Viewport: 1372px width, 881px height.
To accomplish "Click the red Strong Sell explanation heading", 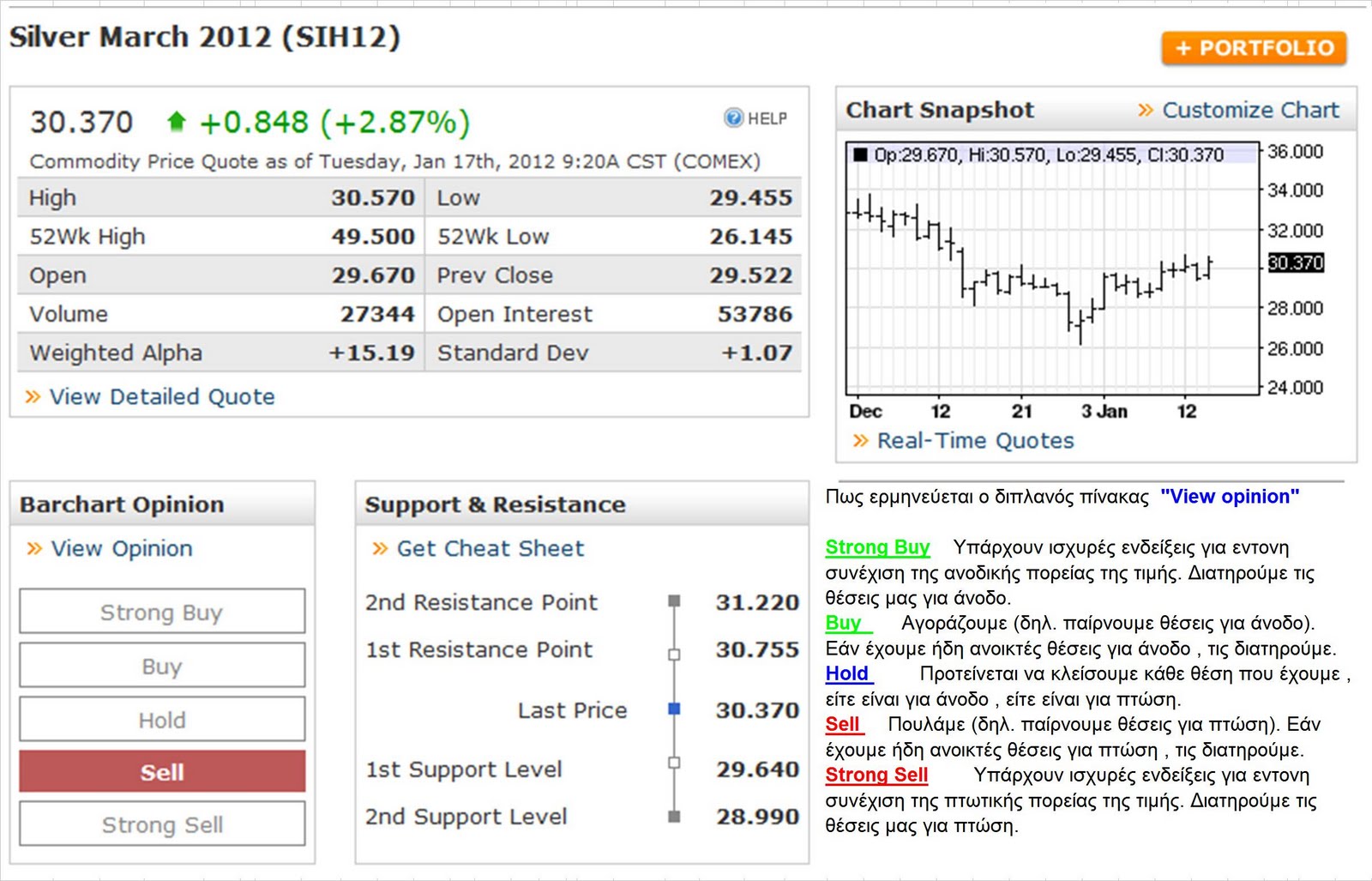I will [876, 775].
